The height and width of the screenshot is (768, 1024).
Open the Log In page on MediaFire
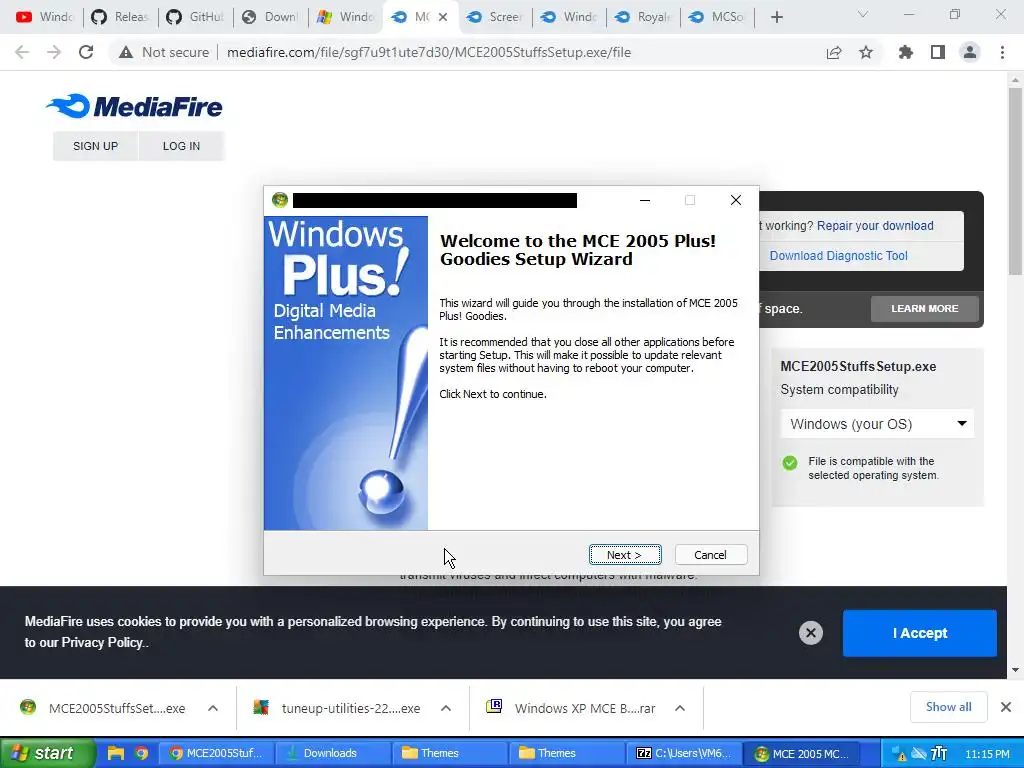[x=181, y=146]
